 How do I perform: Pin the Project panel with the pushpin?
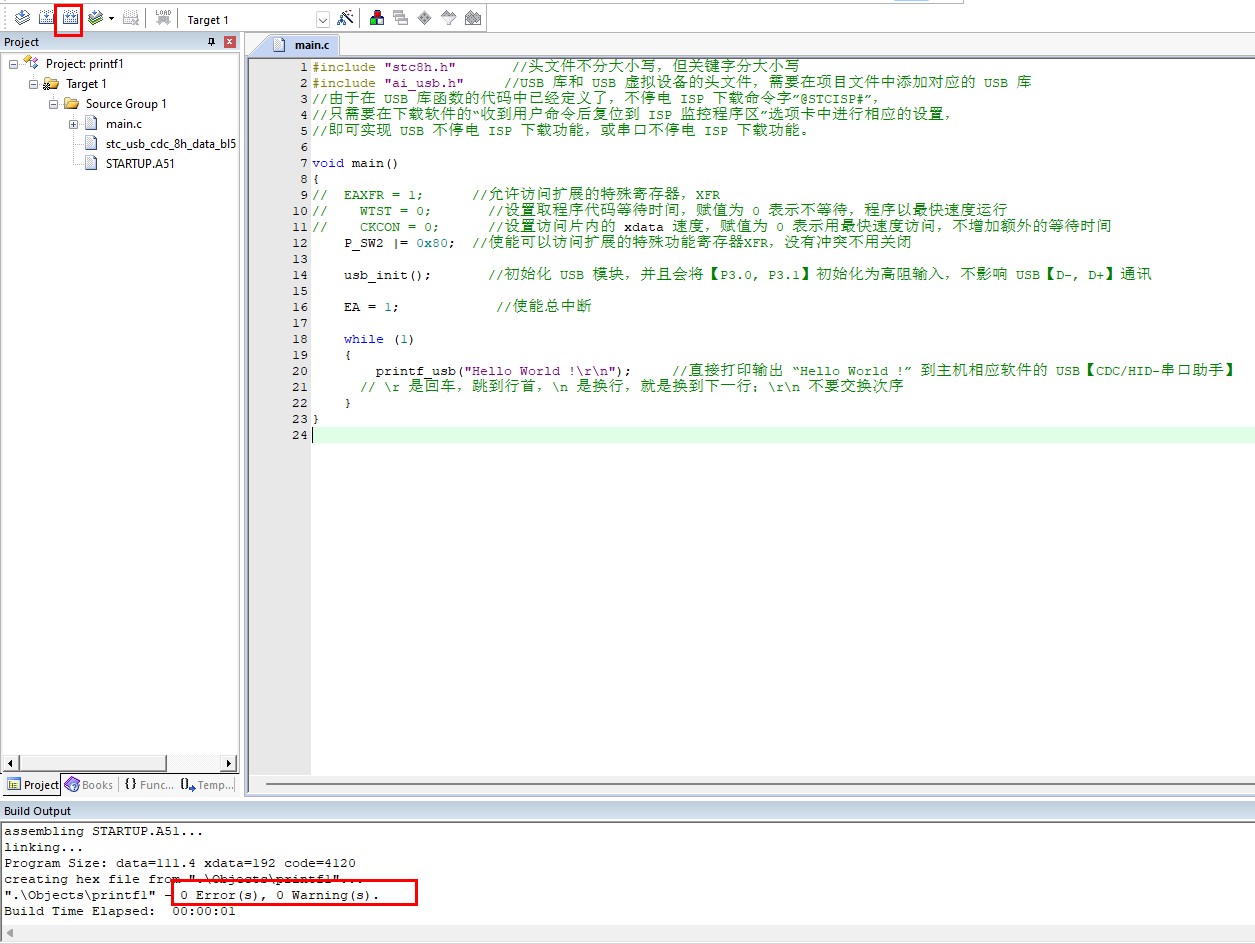(x=211, y=42)
